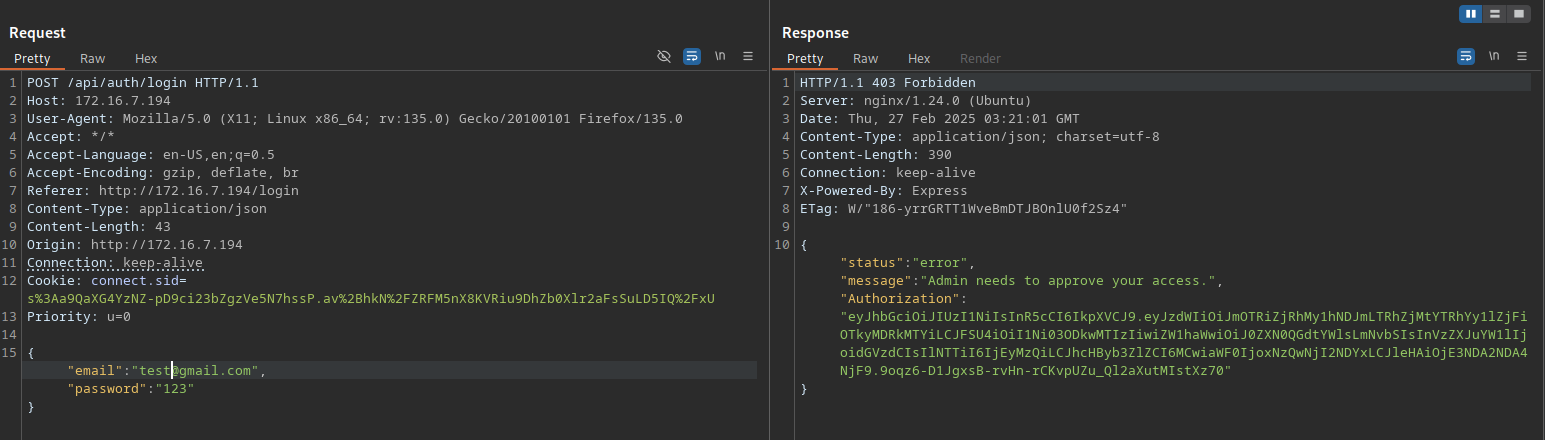The width and height of the screenshot is (1545, 440).
Task: Open the Raw tab in Request
Action: [93, 59]
